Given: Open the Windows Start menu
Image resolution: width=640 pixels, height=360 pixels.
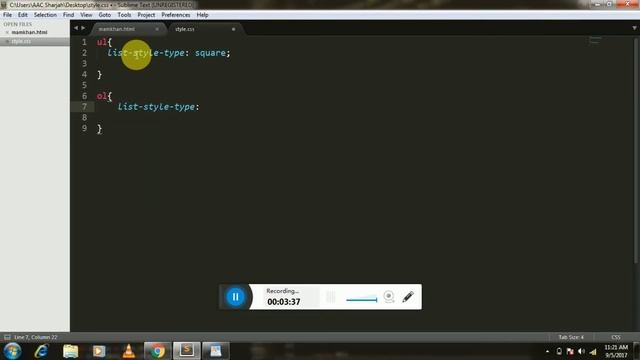Looking at the screenshot, I should (12, 351).
